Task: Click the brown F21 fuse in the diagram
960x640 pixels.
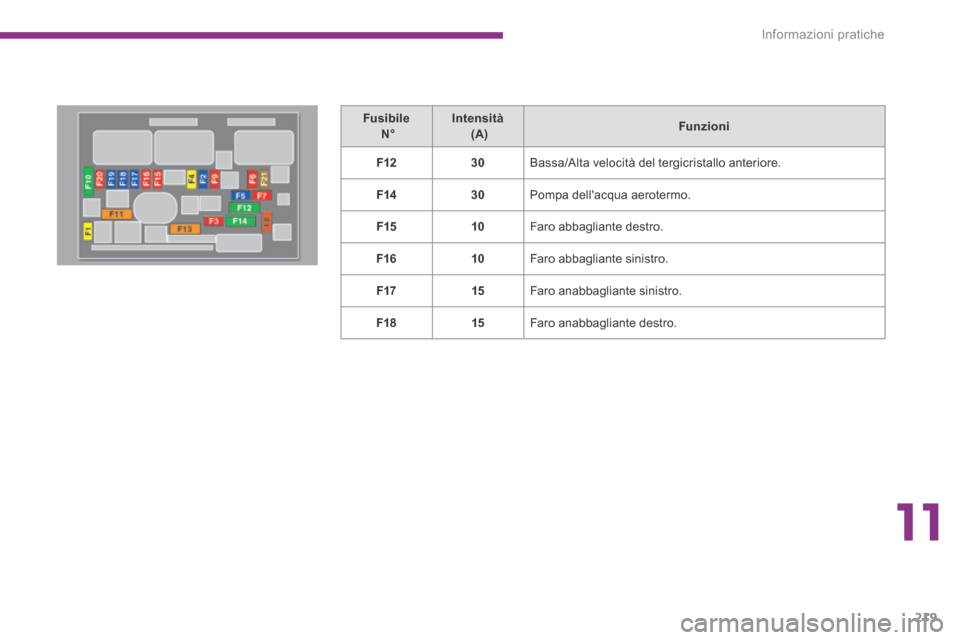Action: point(264,179)
